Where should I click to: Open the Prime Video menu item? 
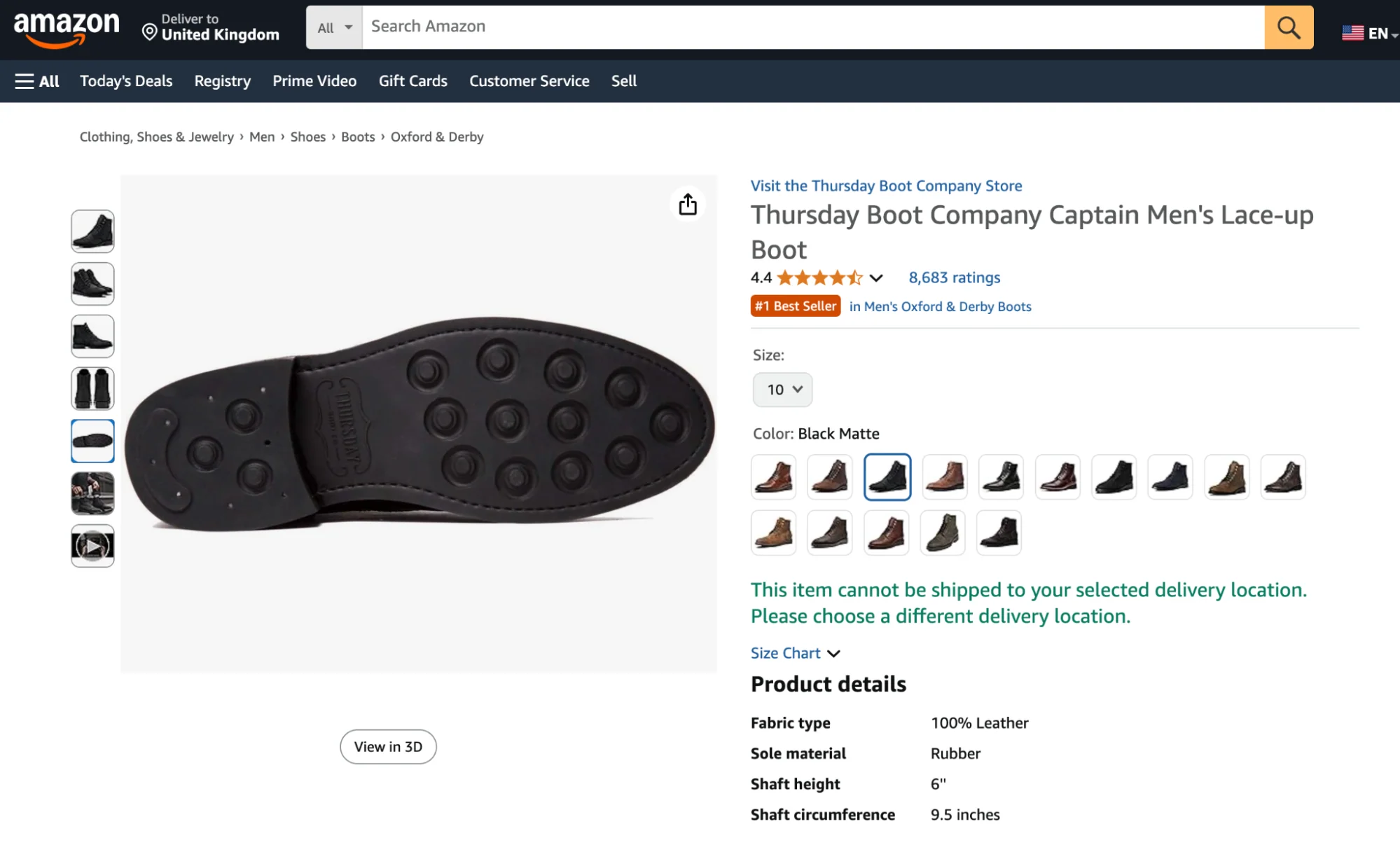click(314, 81)
